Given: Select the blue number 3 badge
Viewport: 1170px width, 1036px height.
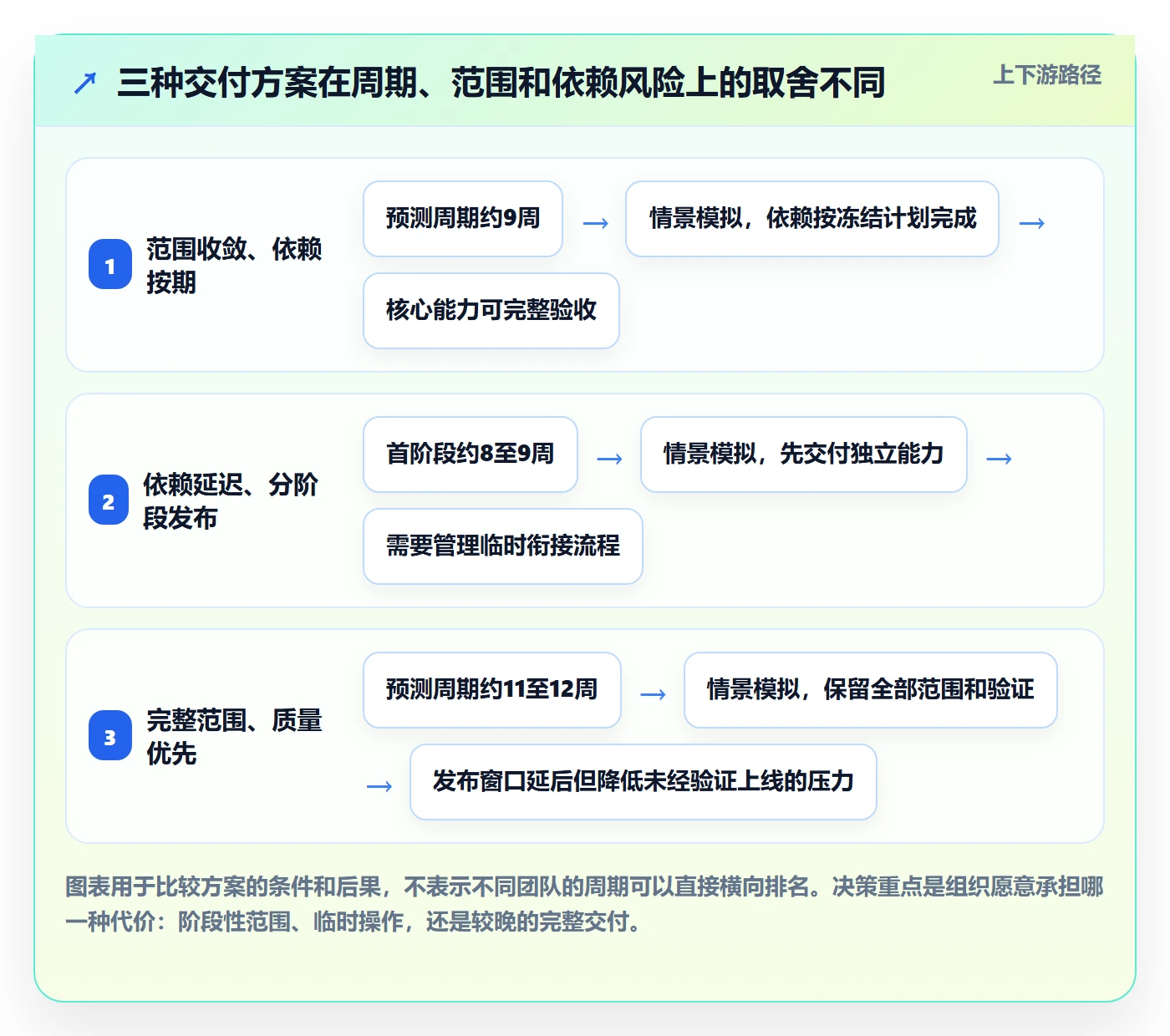Looking at the screenshot, I should [110, 736].
